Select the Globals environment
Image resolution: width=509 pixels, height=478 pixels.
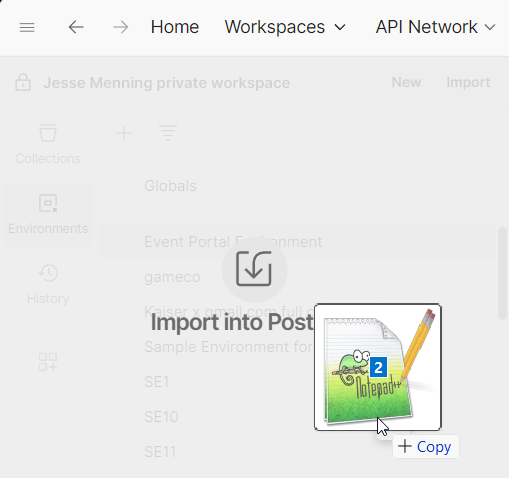point(170,186)
